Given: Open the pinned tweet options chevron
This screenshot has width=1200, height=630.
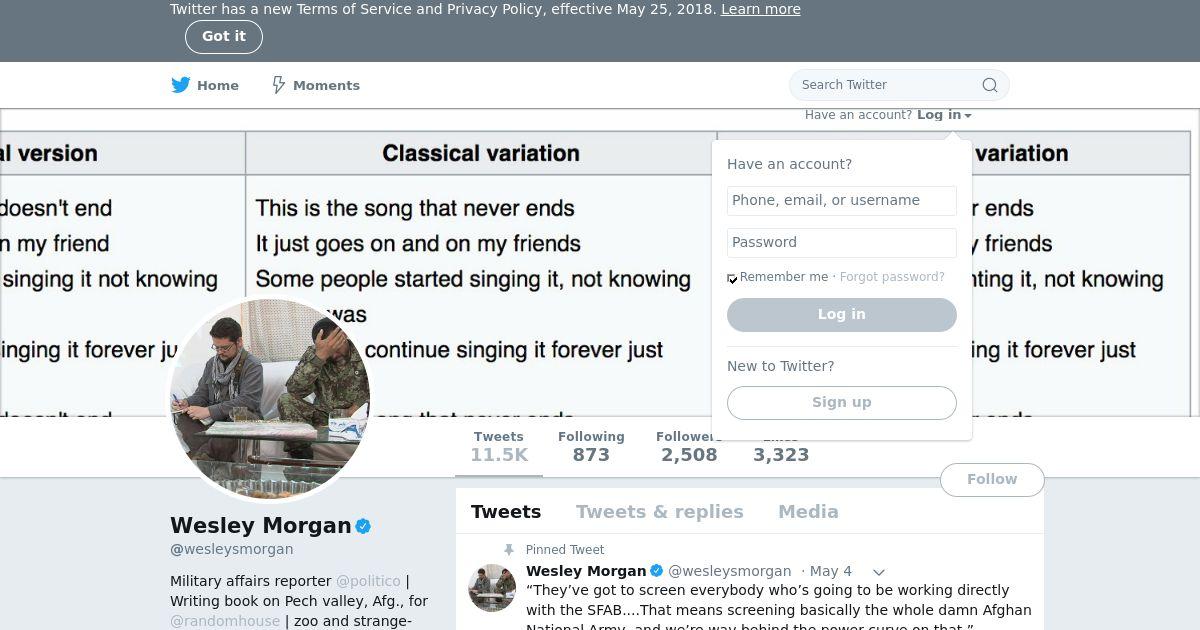Looking at the screenshot, I should coord(879,572).
